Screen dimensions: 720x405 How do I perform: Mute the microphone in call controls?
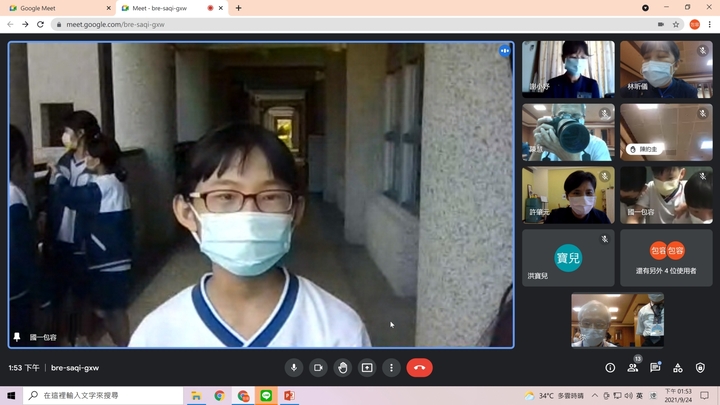(x=294, y=367)
